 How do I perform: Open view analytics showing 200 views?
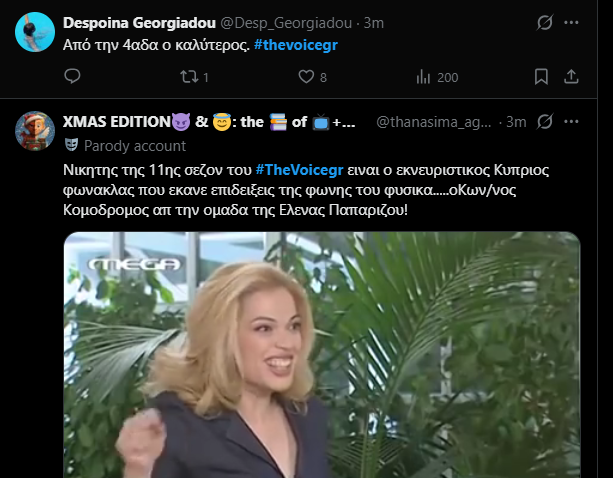click(x=425, y=77)
